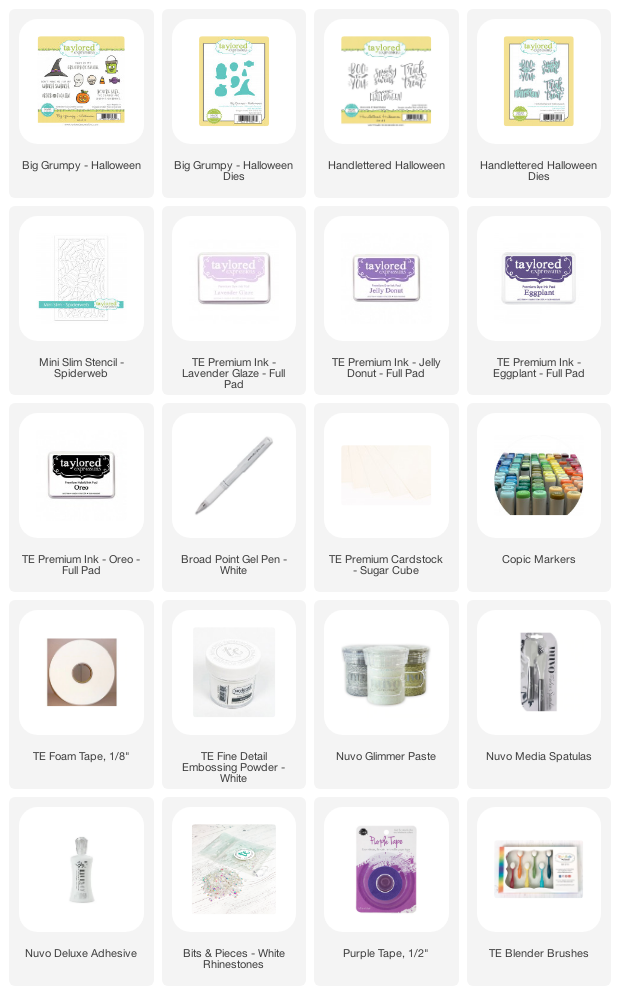
Task: Select the Eggplant ink pad image
Action: (538, 278)
